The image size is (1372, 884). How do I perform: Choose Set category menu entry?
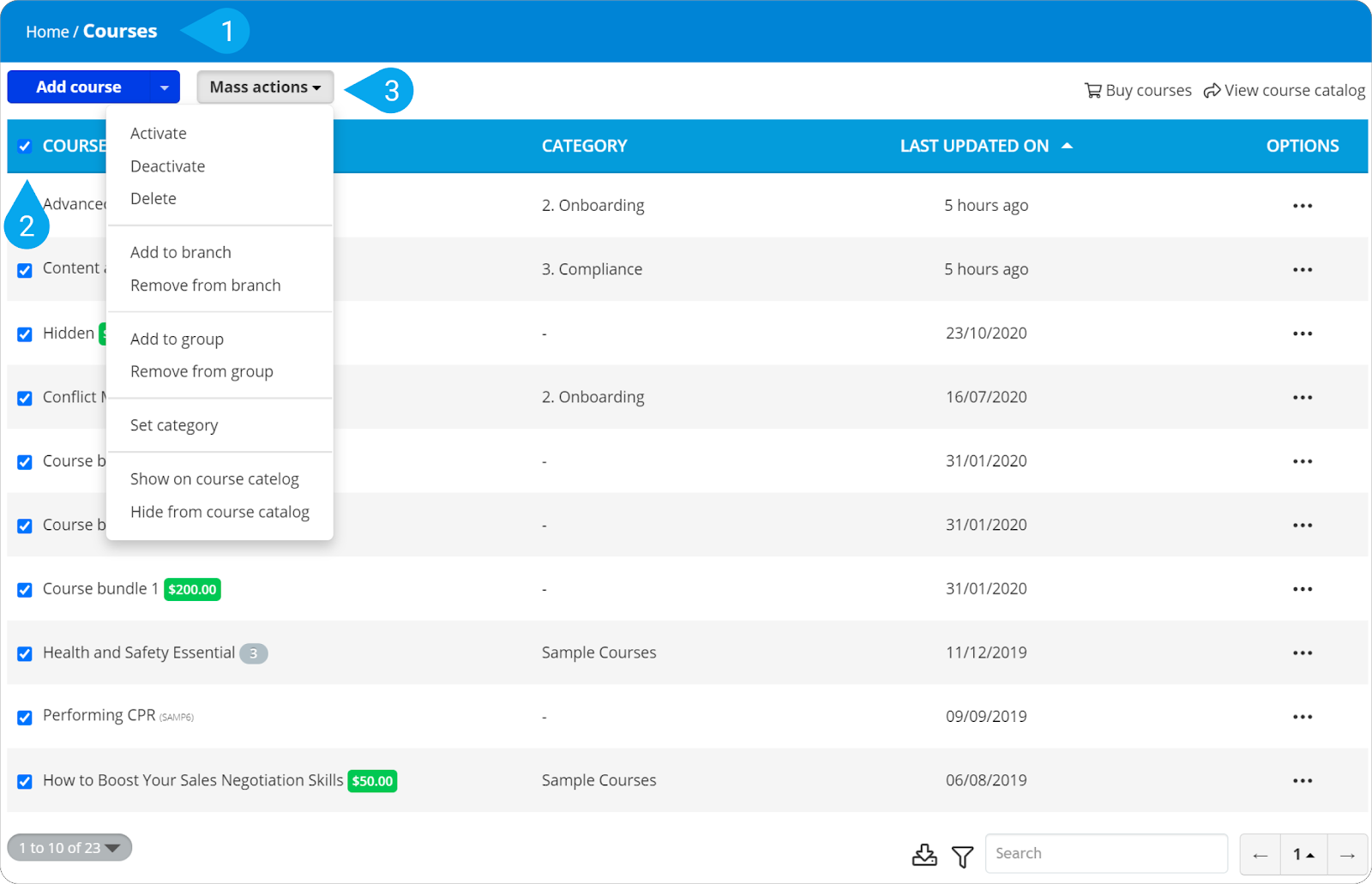click(174, 426)
